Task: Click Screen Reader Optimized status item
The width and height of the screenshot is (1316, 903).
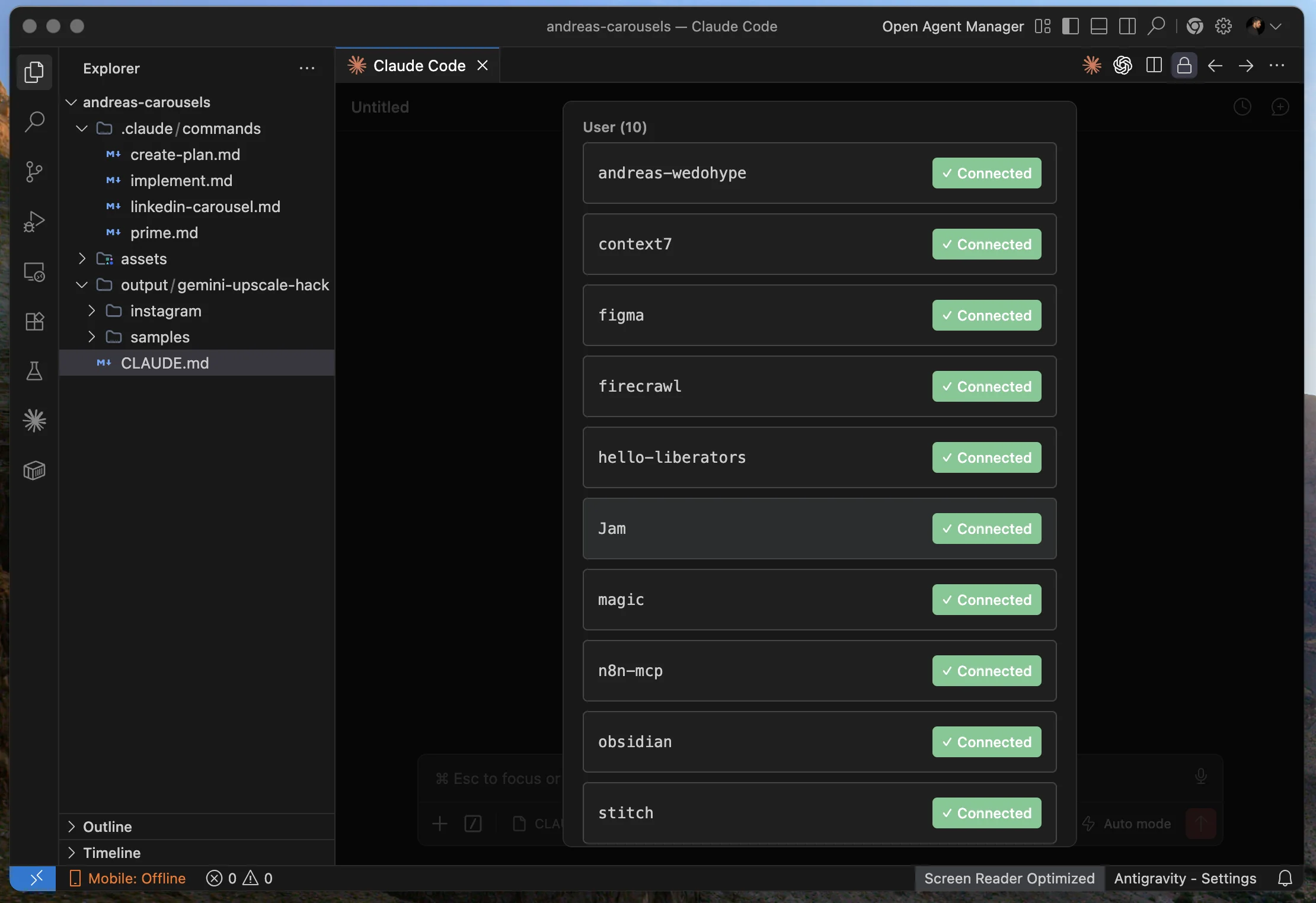Action: (x=1009, y=878)
